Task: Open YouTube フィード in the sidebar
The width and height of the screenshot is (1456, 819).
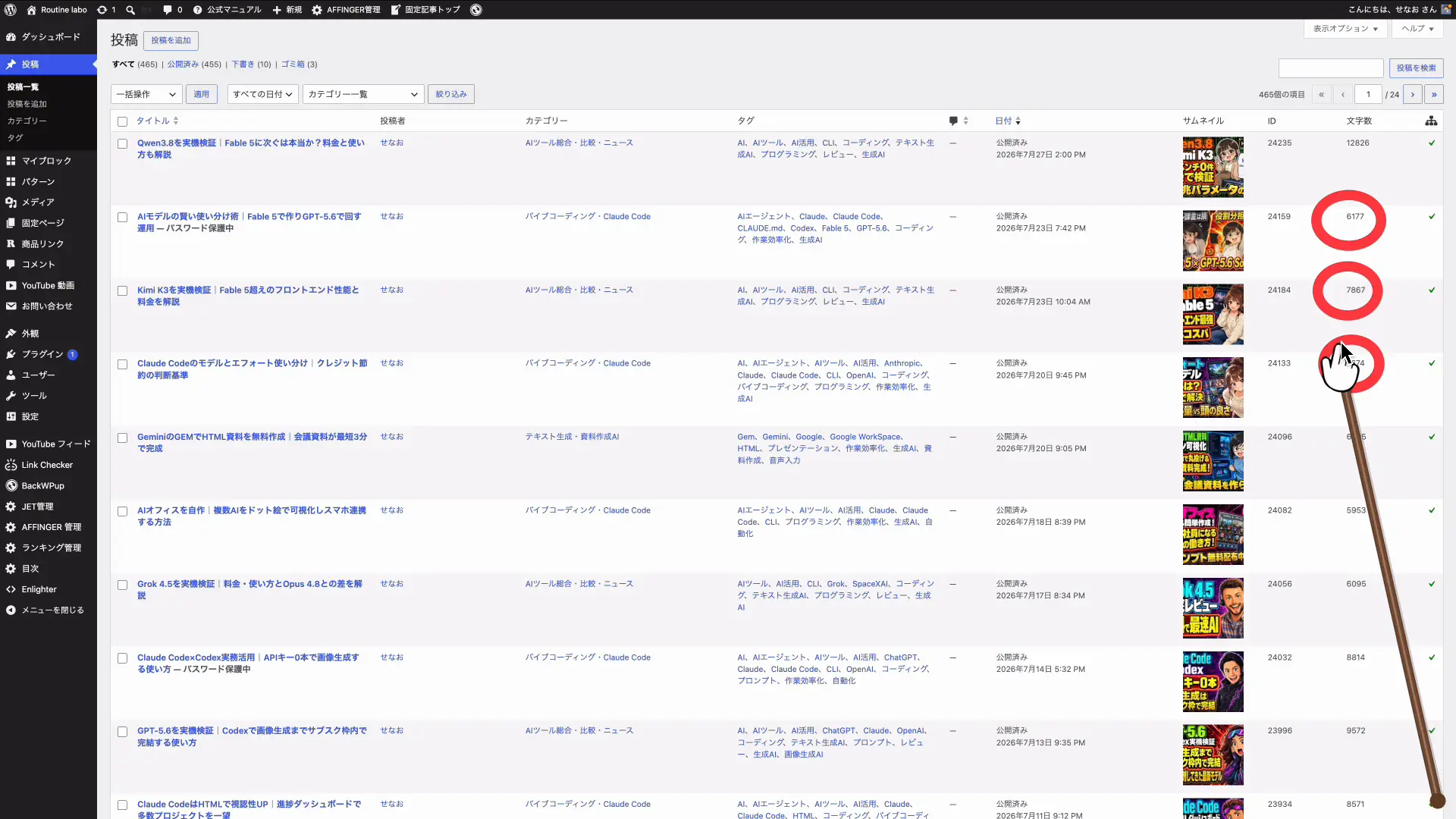Action: point(49,444)
